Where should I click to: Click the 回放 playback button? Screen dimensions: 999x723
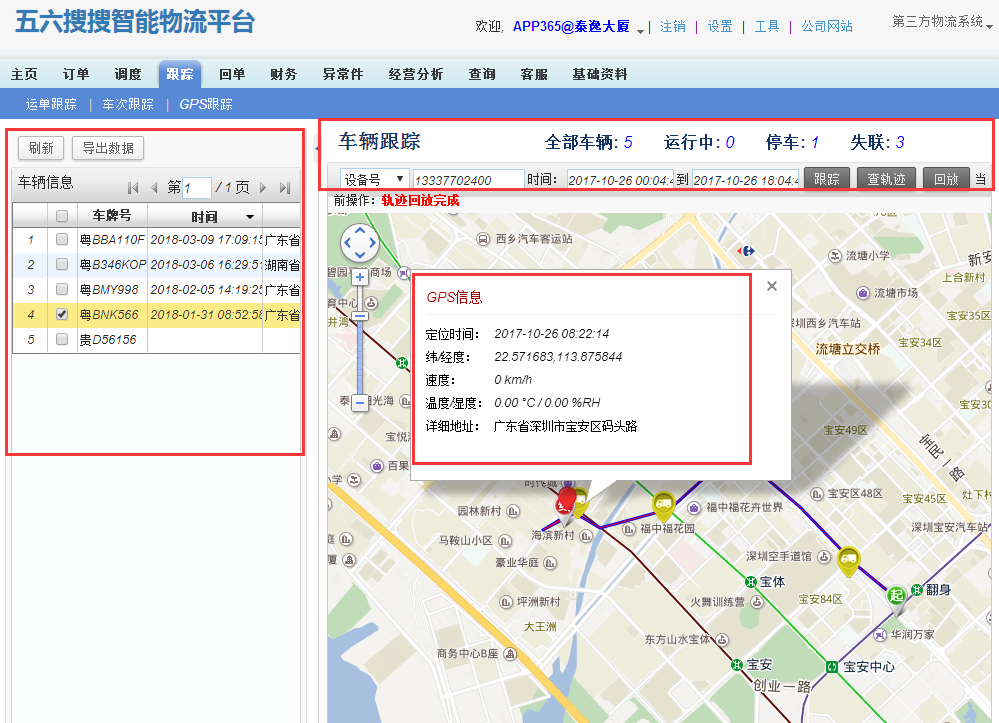point(946,179)
